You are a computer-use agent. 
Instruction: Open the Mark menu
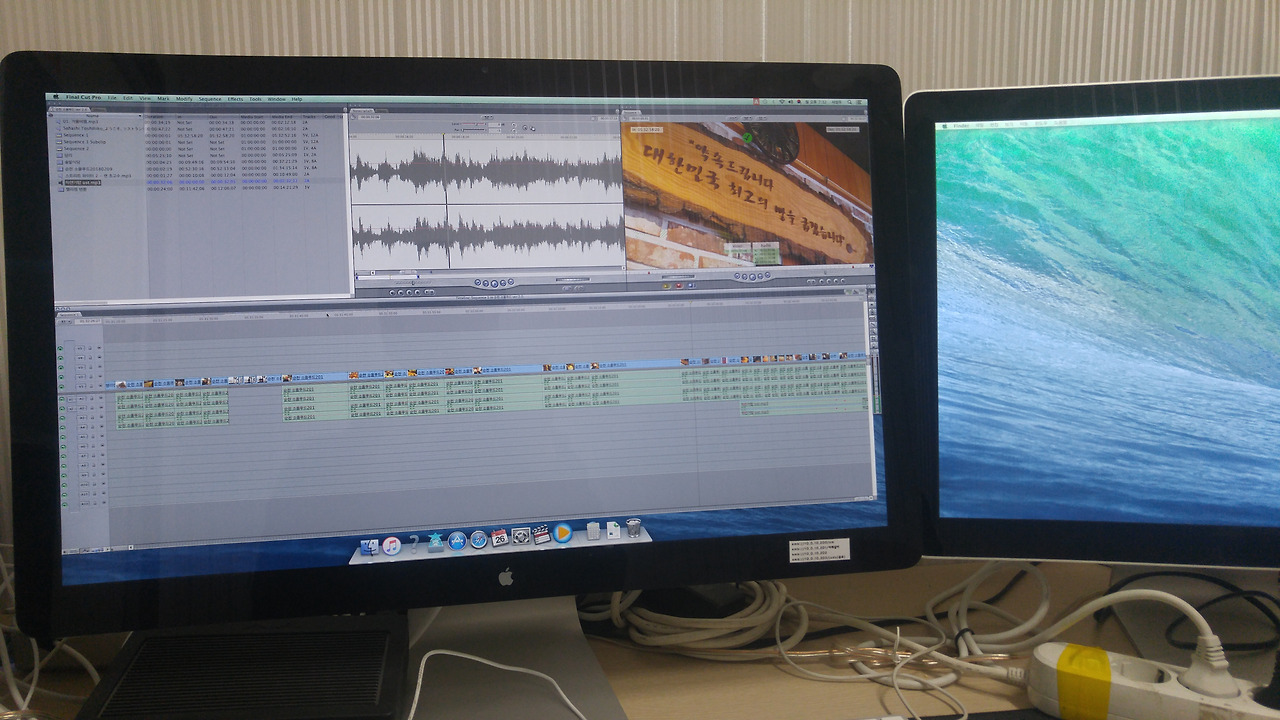[x=163, y=98]
